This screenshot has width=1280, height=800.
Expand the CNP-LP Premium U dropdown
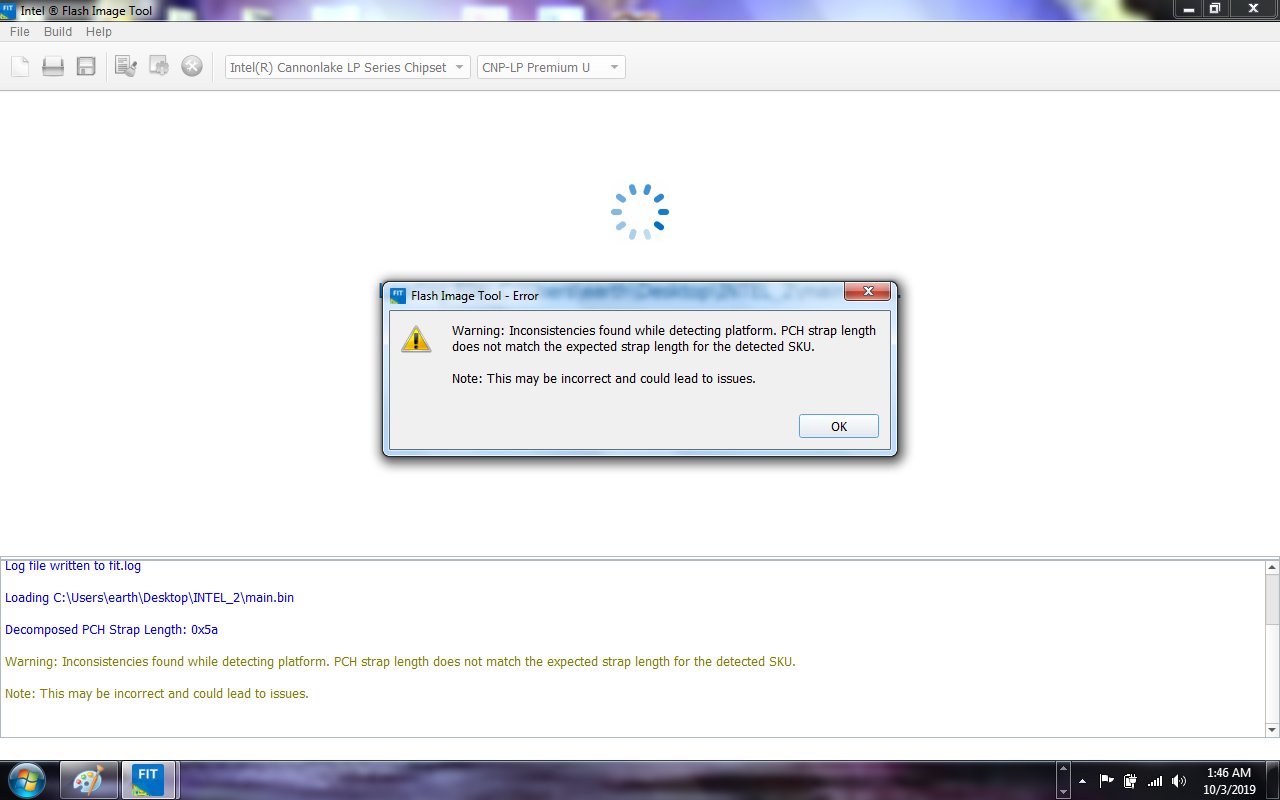pos(551,67)
